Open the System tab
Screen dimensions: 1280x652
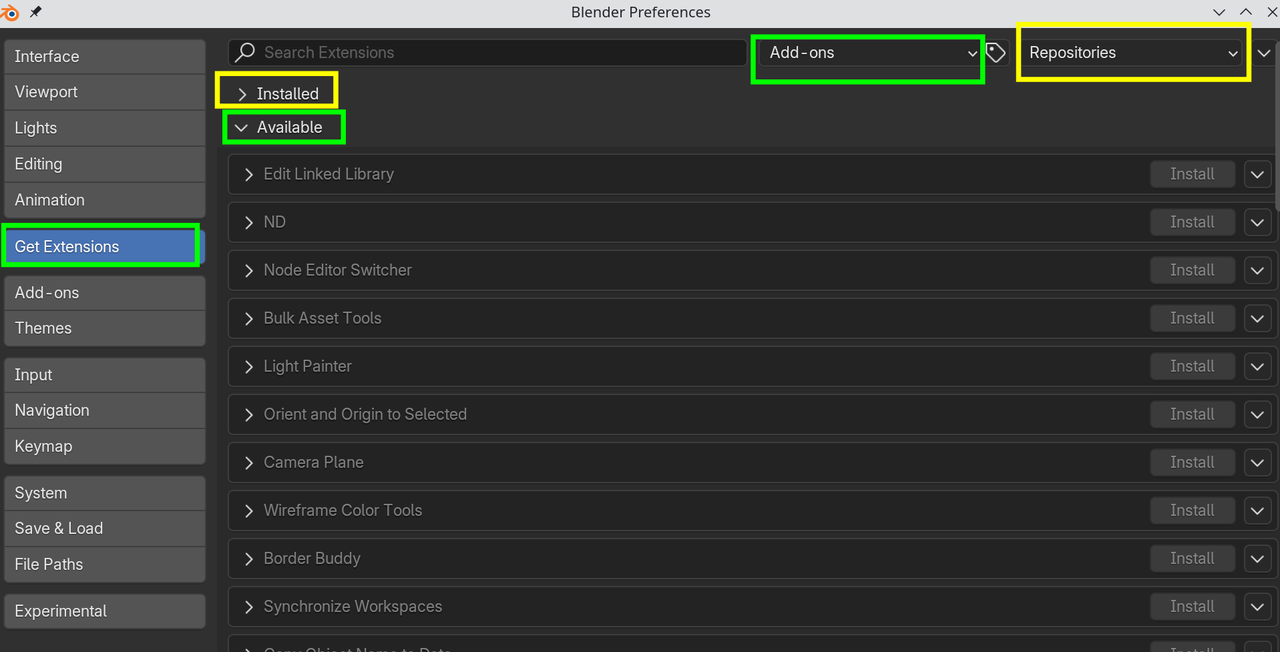[104, 493]
